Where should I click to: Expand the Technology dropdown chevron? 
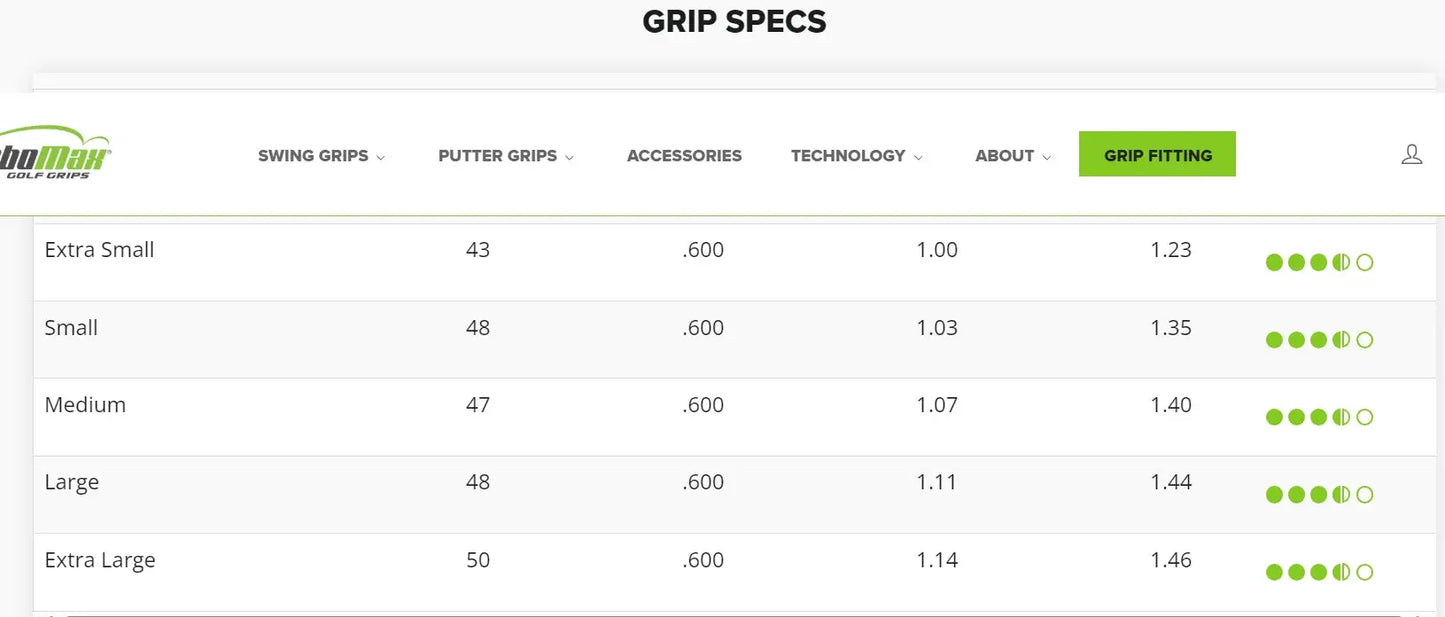[x=918, y=157]
